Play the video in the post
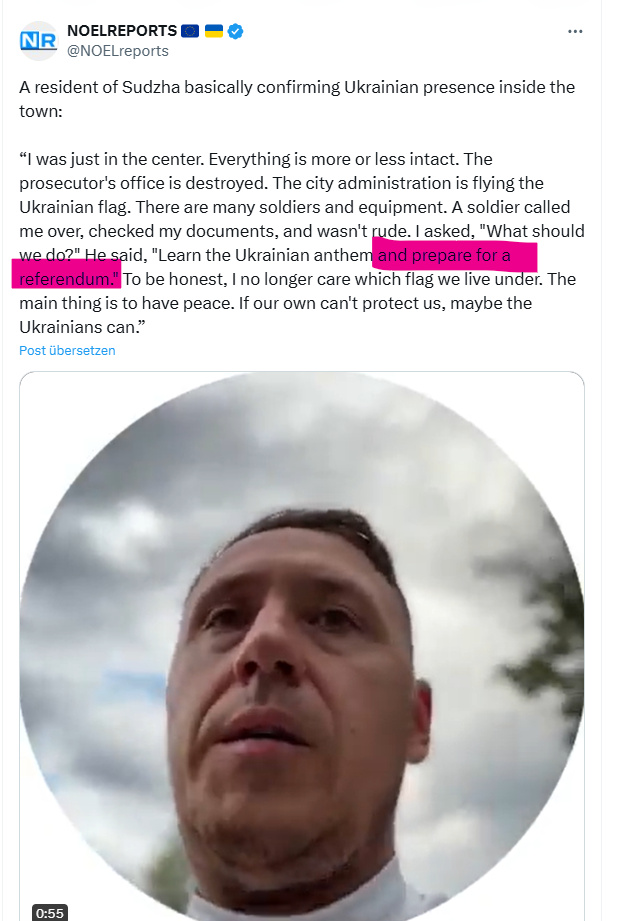The width and height of the screenshot is (618, 921). point(301,646)
